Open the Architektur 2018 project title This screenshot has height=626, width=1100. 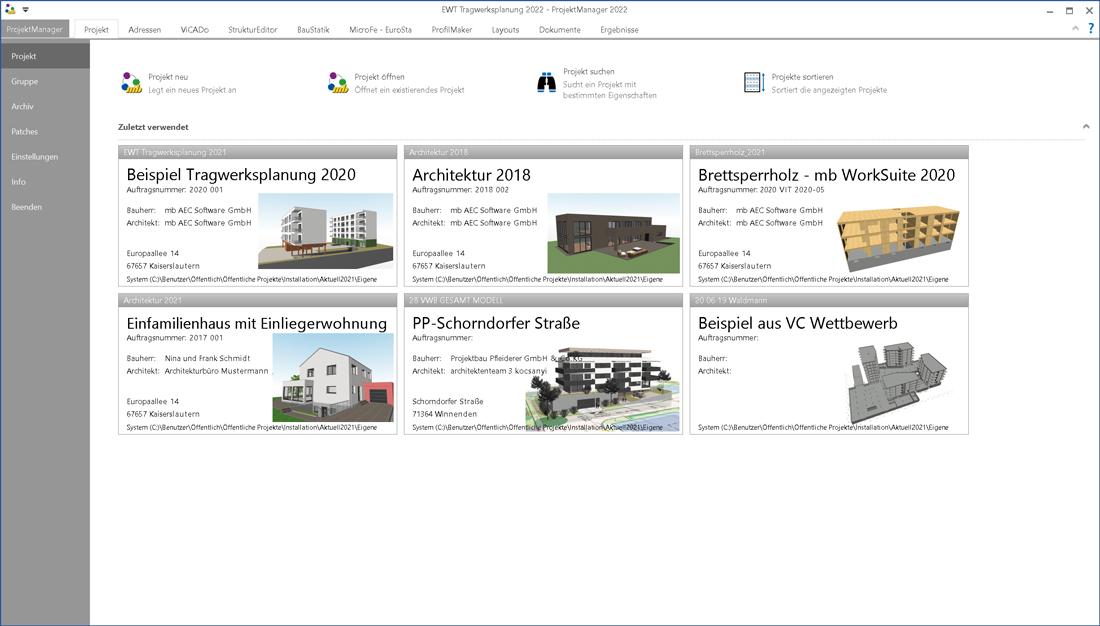pyautogui.click(x=471, y=175)
